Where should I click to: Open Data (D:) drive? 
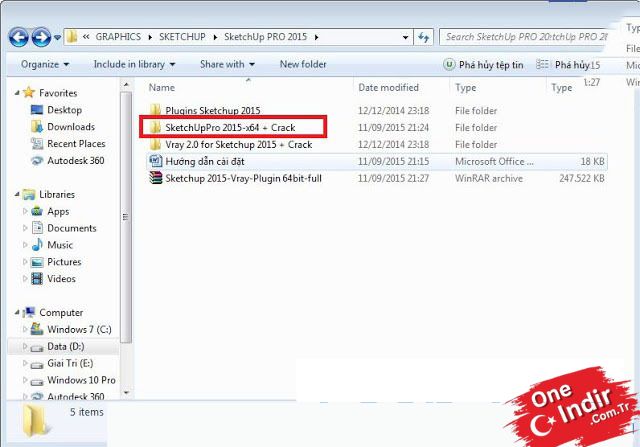pos(66,346)
